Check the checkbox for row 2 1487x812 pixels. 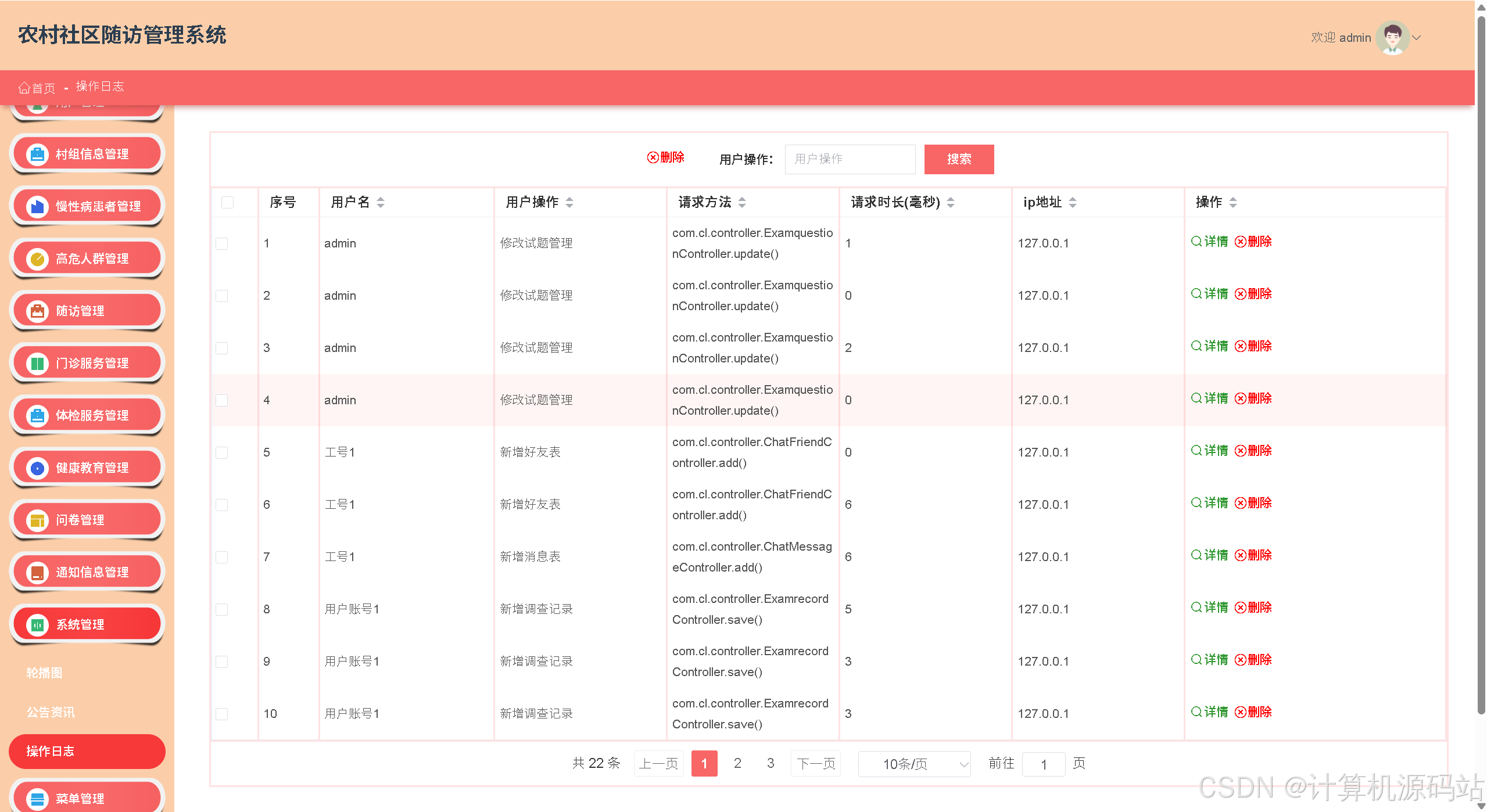pos(221,296)
